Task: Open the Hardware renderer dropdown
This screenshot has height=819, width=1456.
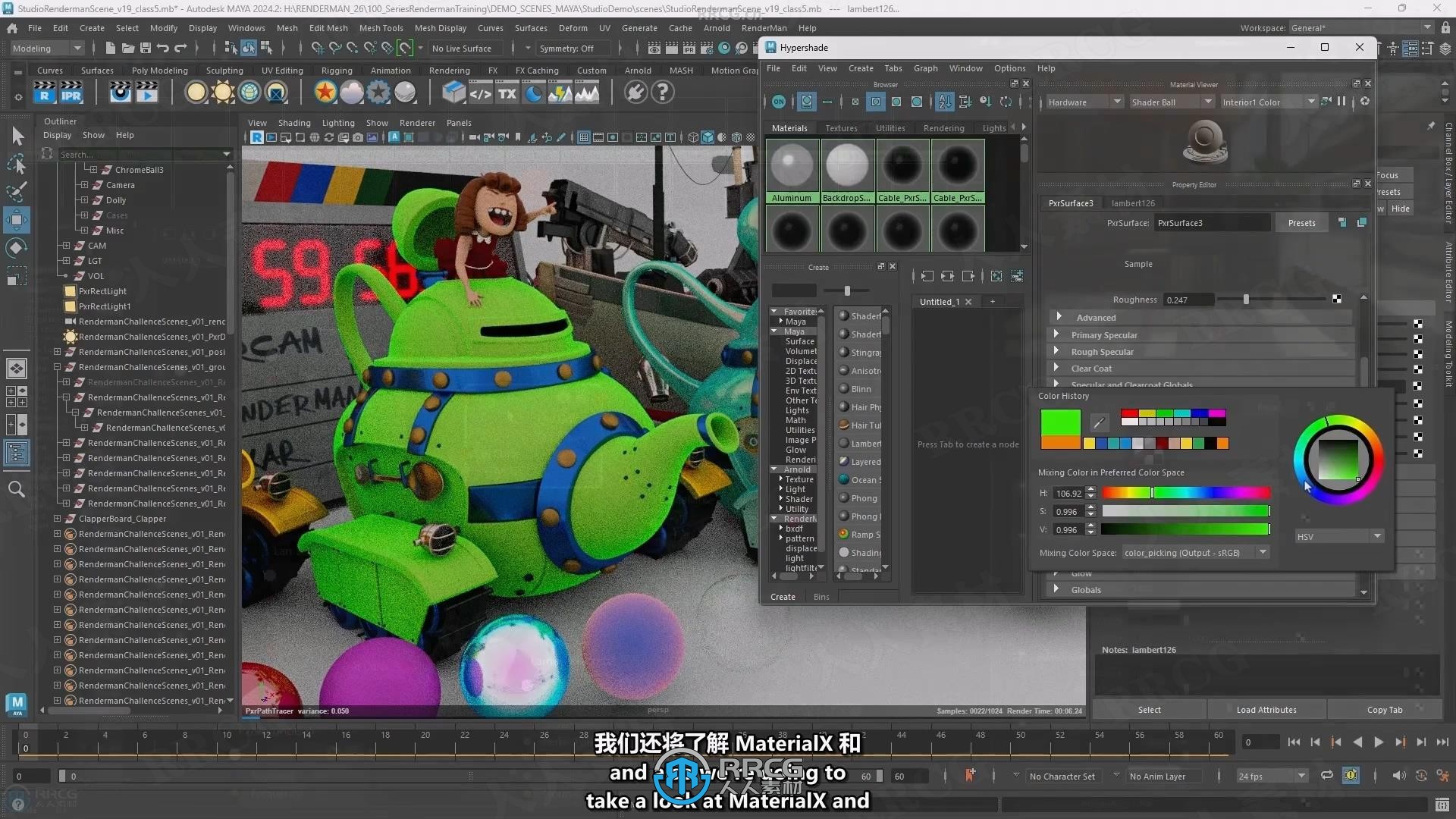Action: click(x=1084, y=102)
